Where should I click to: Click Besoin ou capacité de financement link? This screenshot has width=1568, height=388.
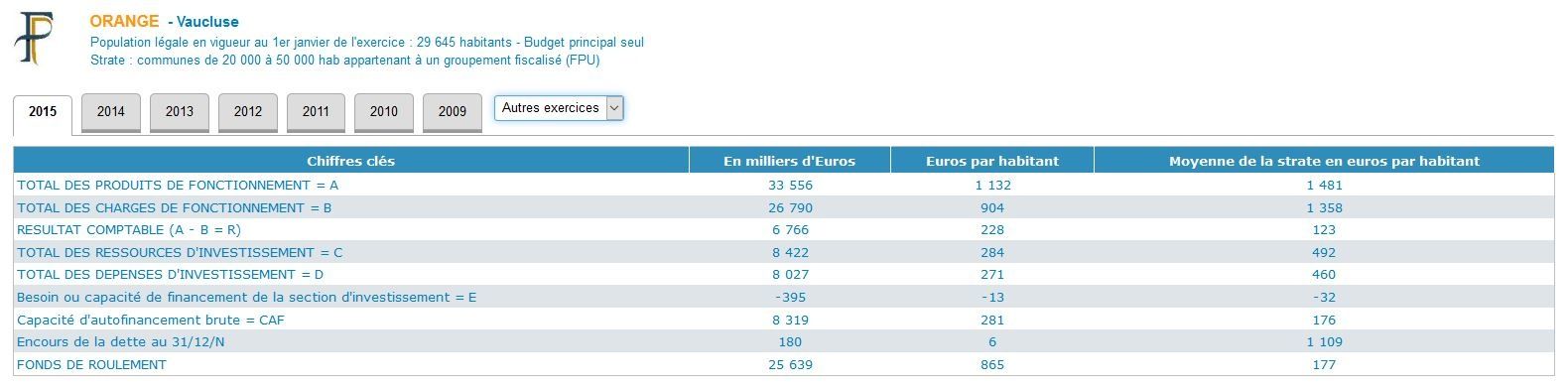[247, 298]
